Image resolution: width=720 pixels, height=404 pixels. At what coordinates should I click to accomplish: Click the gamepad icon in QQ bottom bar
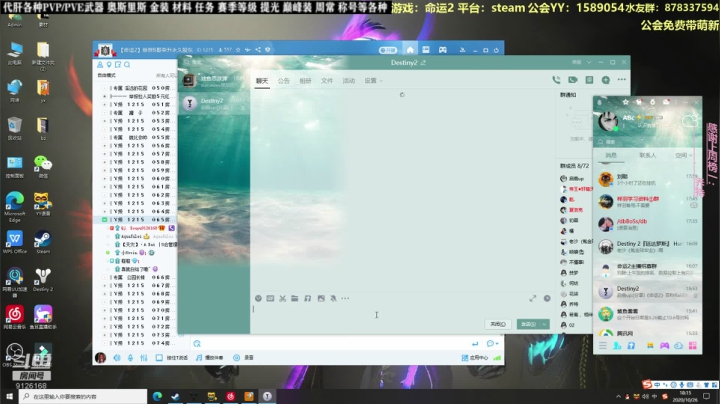pos(664,346)
